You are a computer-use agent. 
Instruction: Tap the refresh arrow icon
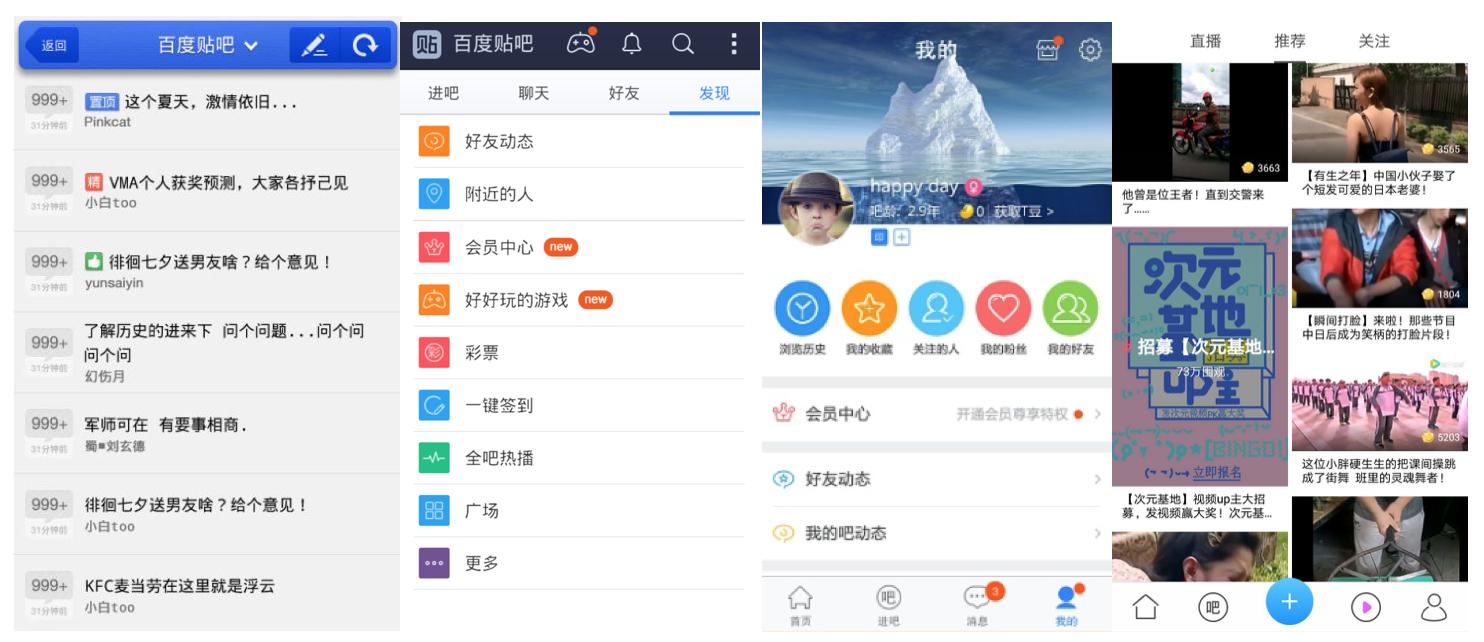(366, 45)
